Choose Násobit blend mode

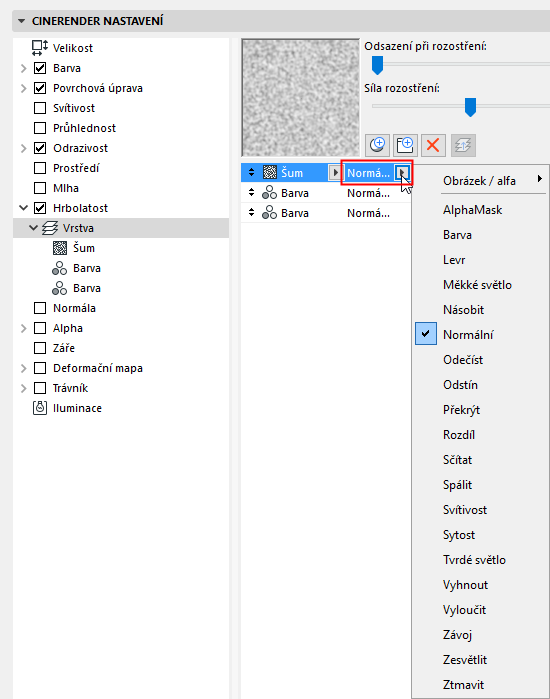[480, 310]
